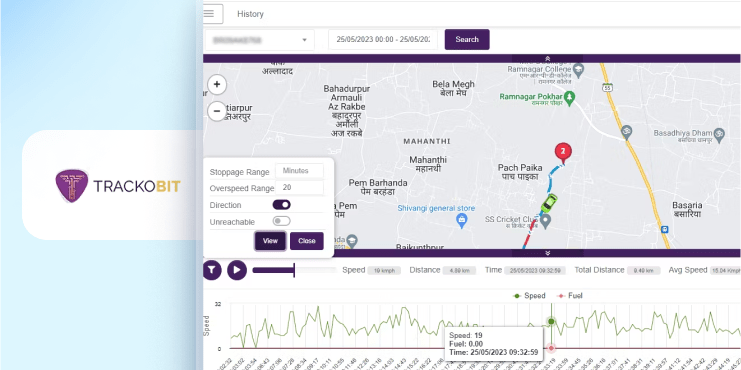Click the red stop marker numbered 2
Viewport: 741px width, 370px height.
coord(562,153)
